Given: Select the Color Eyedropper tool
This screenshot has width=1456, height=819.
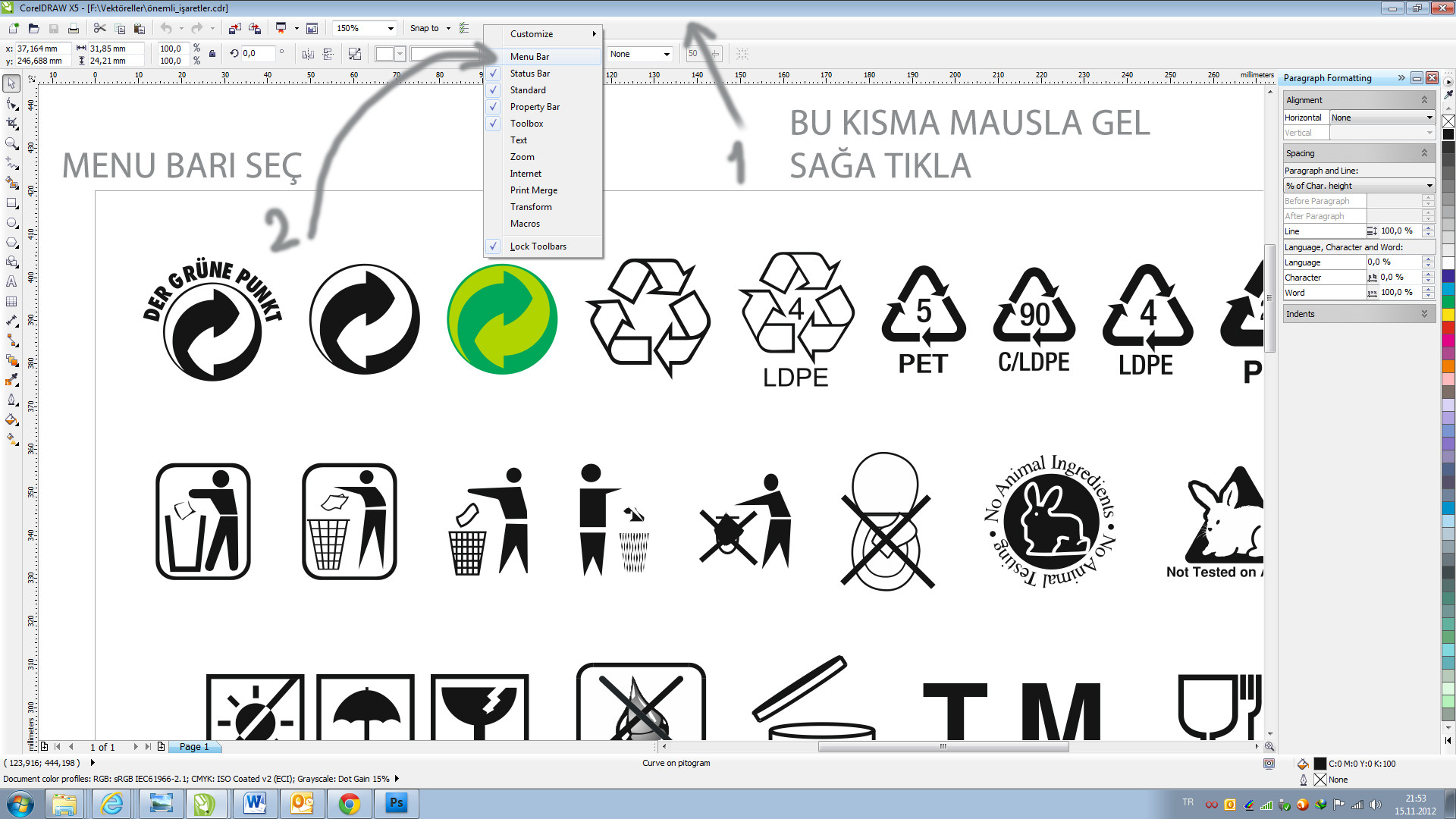Looking at the screenshot, I should click(x=12, y=380).
